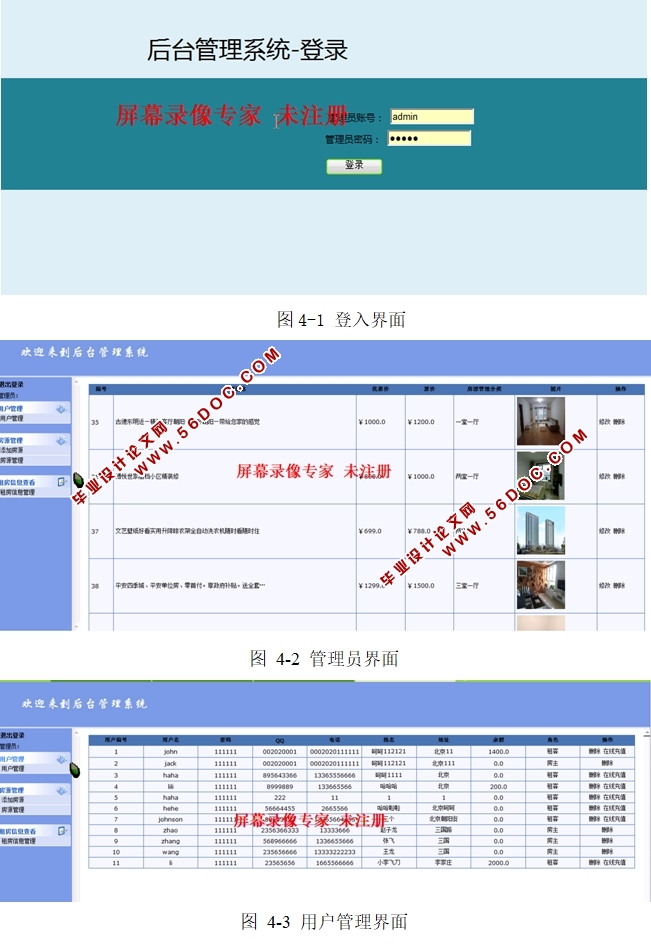The width and height of the screenshot is (651, 949).
Task: Open the room photo thumbnail for listing 35
Action: click(x=540, y=421)
